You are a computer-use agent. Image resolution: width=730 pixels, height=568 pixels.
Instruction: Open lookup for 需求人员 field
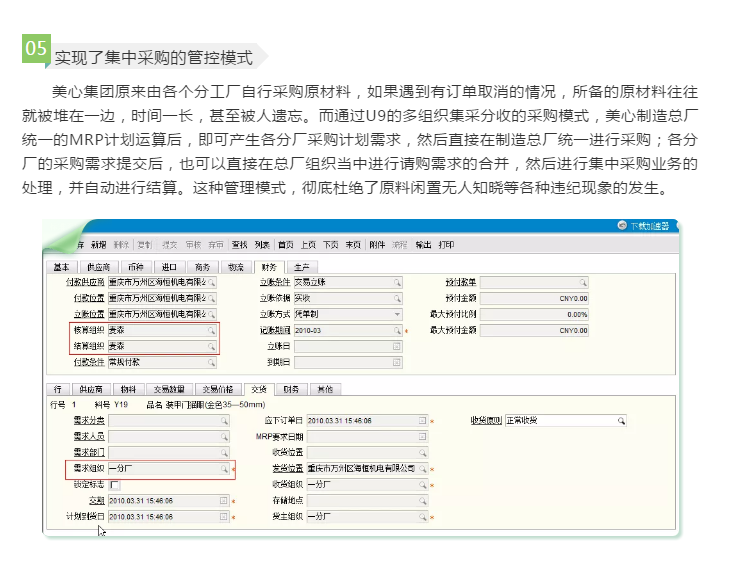point(224,437)
